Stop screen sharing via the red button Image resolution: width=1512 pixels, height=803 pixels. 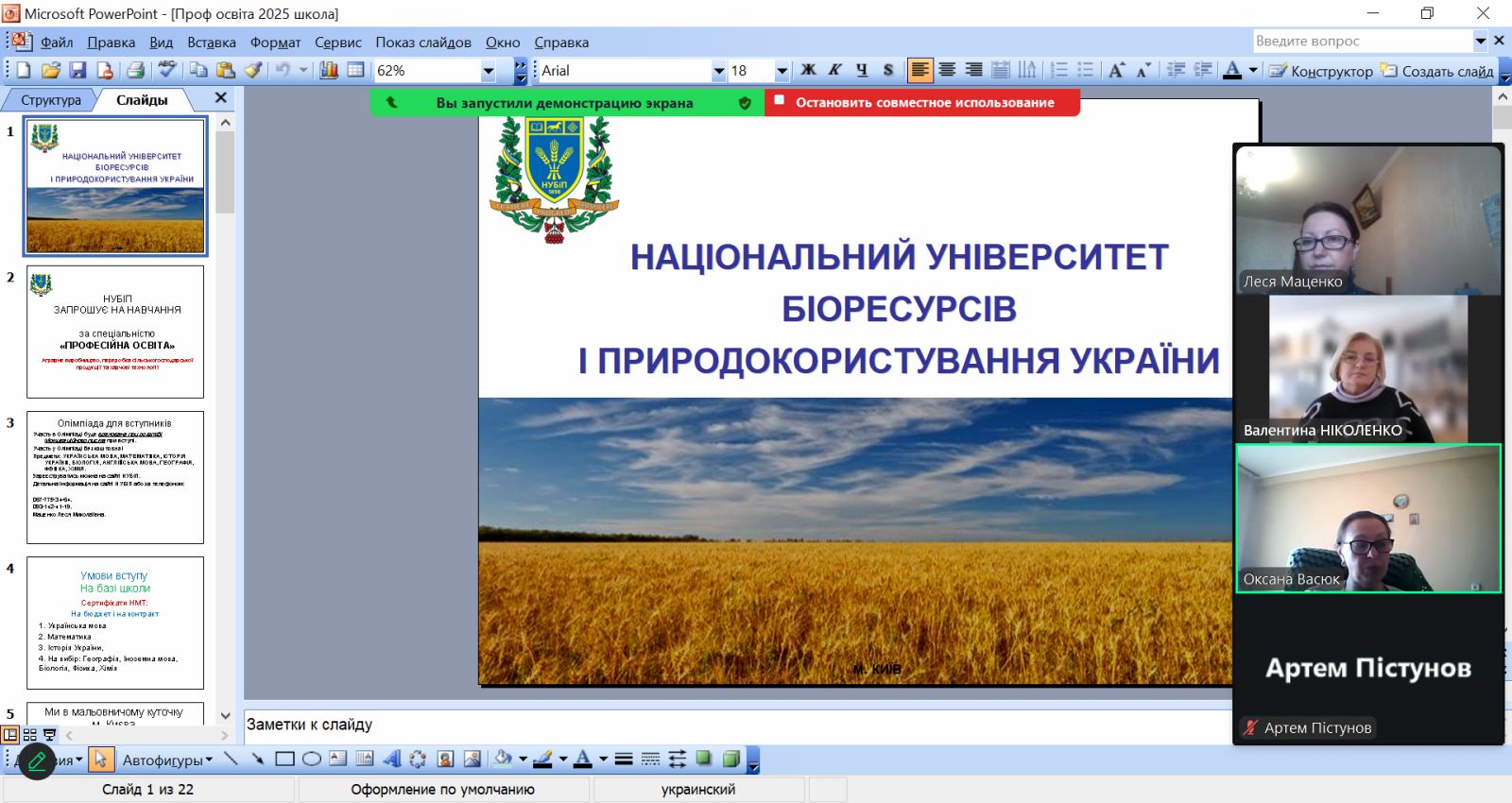(x=922, y=102)
